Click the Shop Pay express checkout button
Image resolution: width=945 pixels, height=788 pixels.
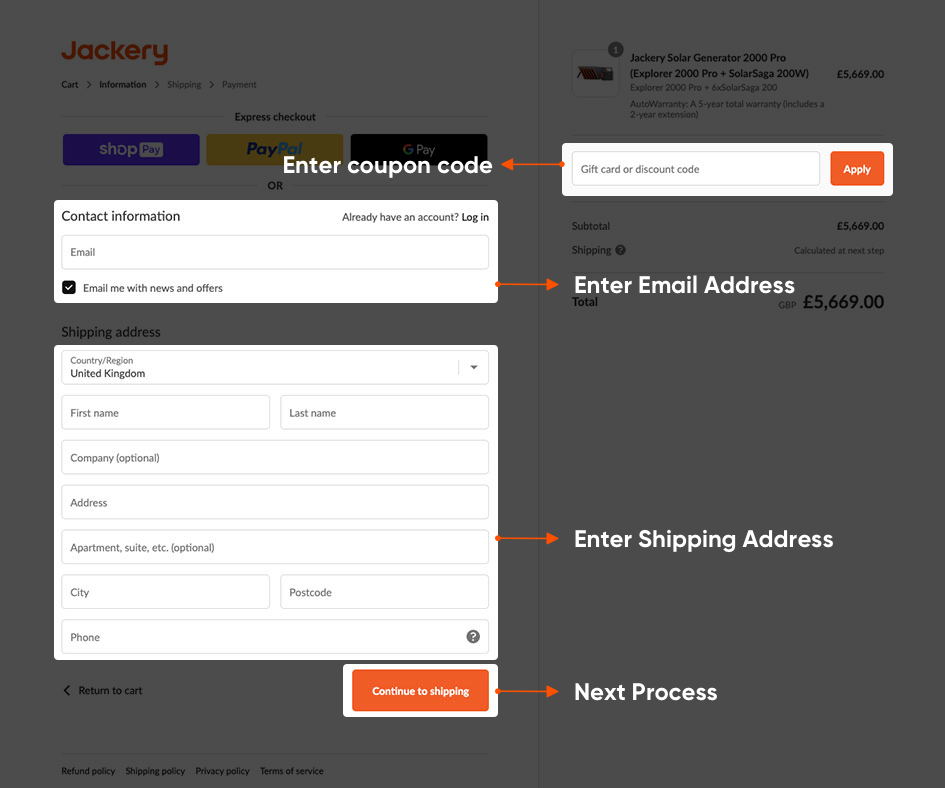[x=131, y=150]
